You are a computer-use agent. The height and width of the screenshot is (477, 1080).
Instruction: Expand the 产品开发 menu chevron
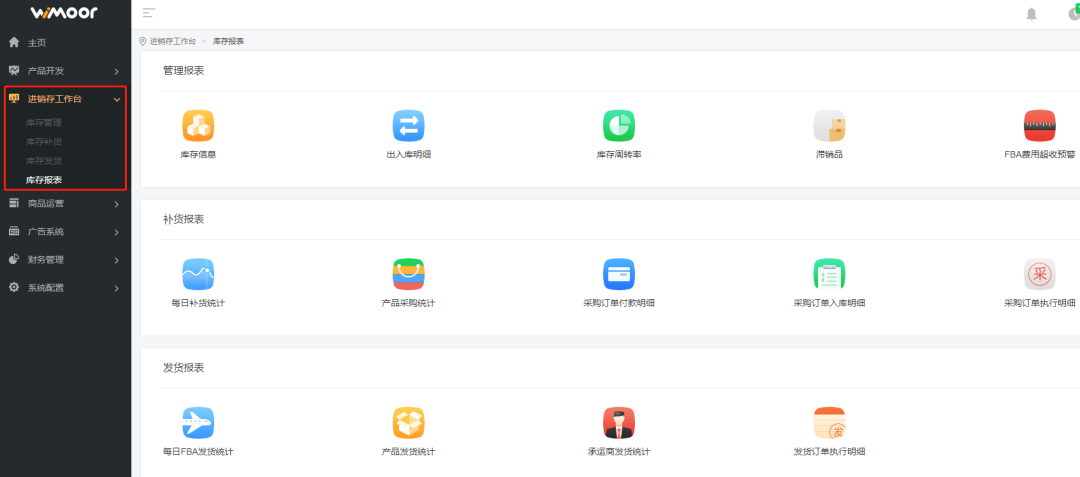click(x=116, y=72)
